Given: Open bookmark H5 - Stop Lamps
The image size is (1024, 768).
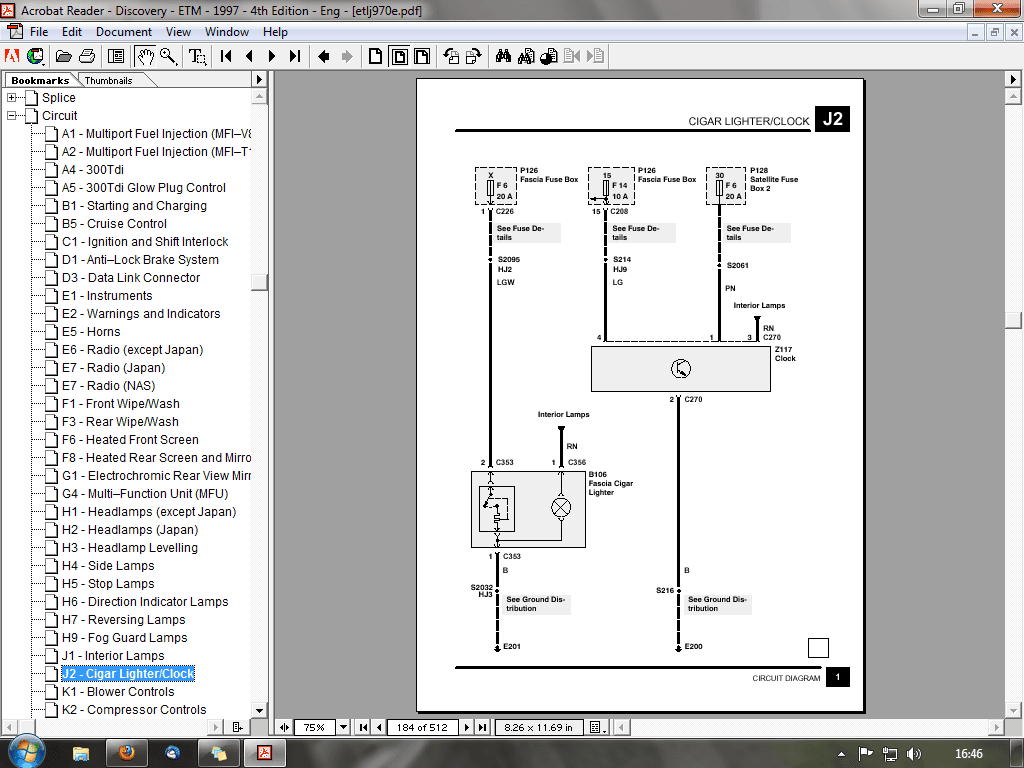Looking at the screenshot, I should click(x=108, y=584).
